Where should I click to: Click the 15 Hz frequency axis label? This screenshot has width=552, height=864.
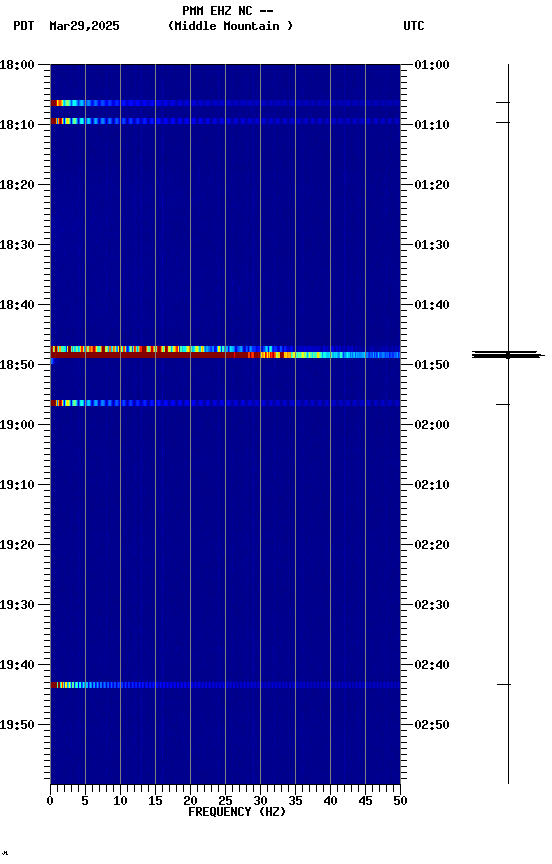(x=155, y=801)
